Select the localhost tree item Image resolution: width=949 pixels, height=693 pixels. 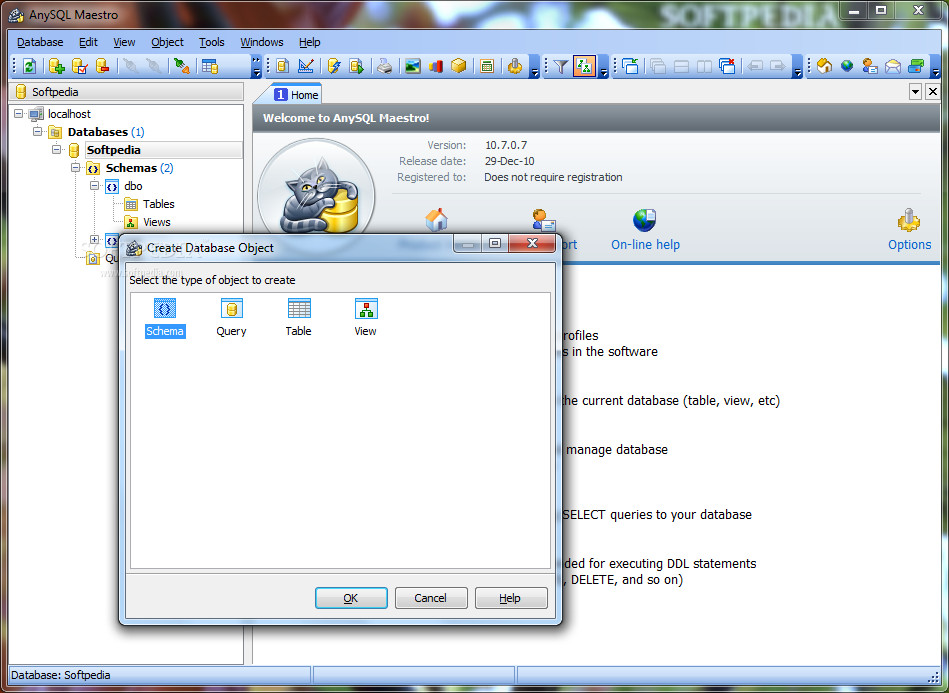pos(69,114)
